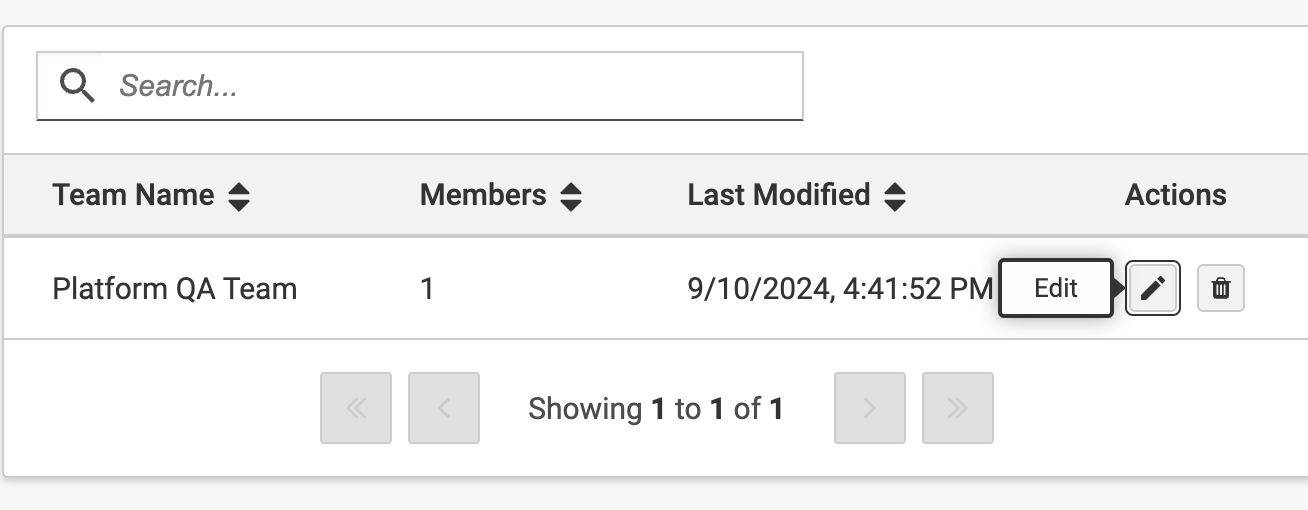Click the Last Modified column header
This screenshot has height=510, width=1308.
click(778, 195)
